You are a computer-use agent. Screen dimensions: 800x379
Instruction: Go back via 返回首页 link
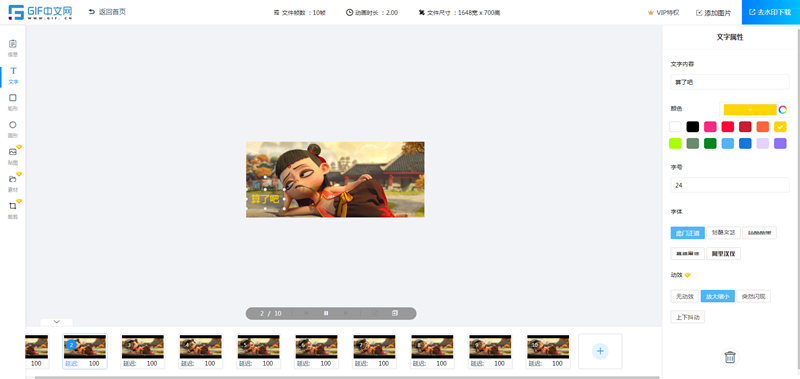(107, 12)
